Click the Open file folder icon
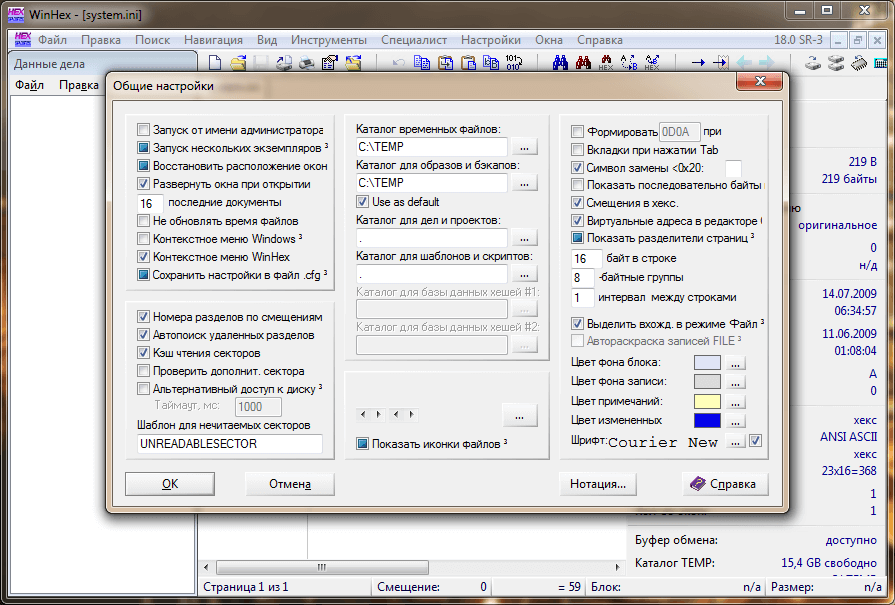This screenshot has width=895, height=605. click(x=238, y=62)
